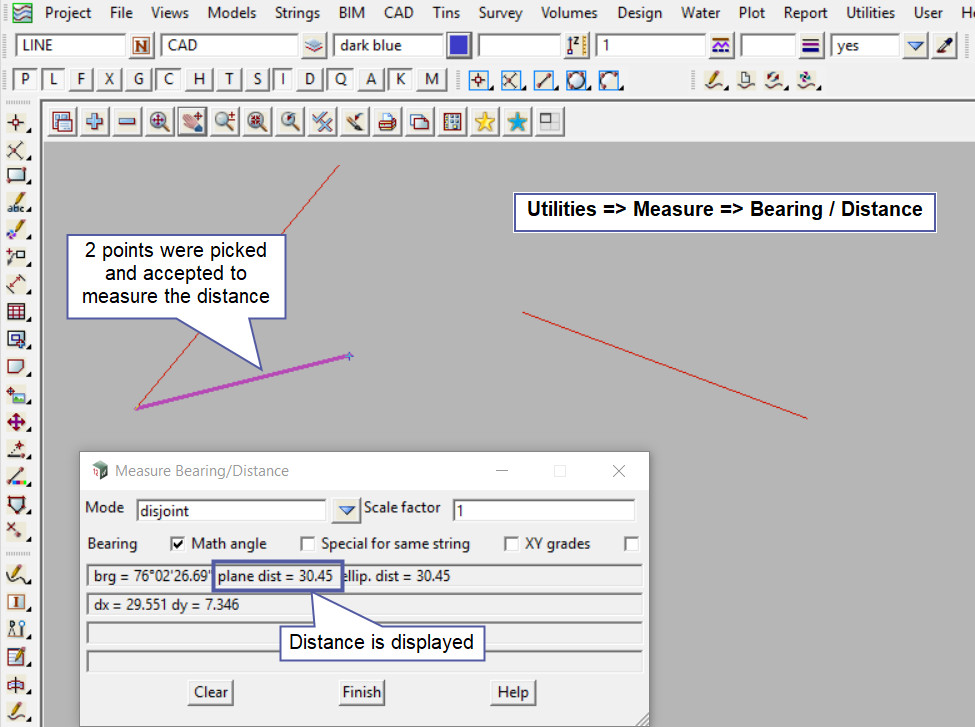Image resolution: width=975 pixels, height=727 pixels.
Task: Open the Utilities menu
Action: click(x=870, y=13)
